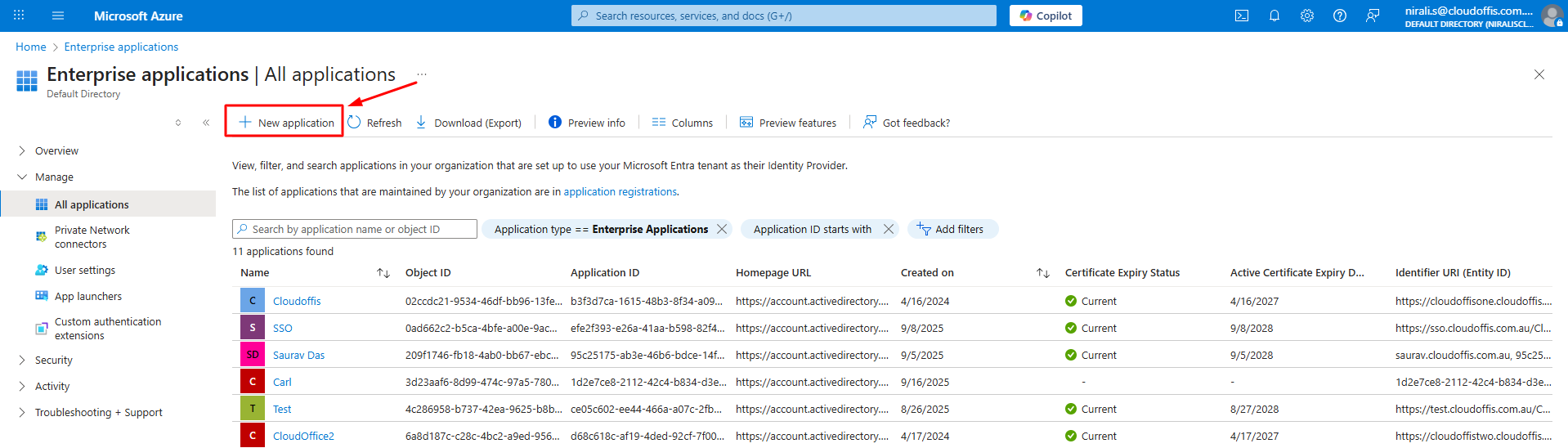Collapse the Manage section

click(22, 177)
